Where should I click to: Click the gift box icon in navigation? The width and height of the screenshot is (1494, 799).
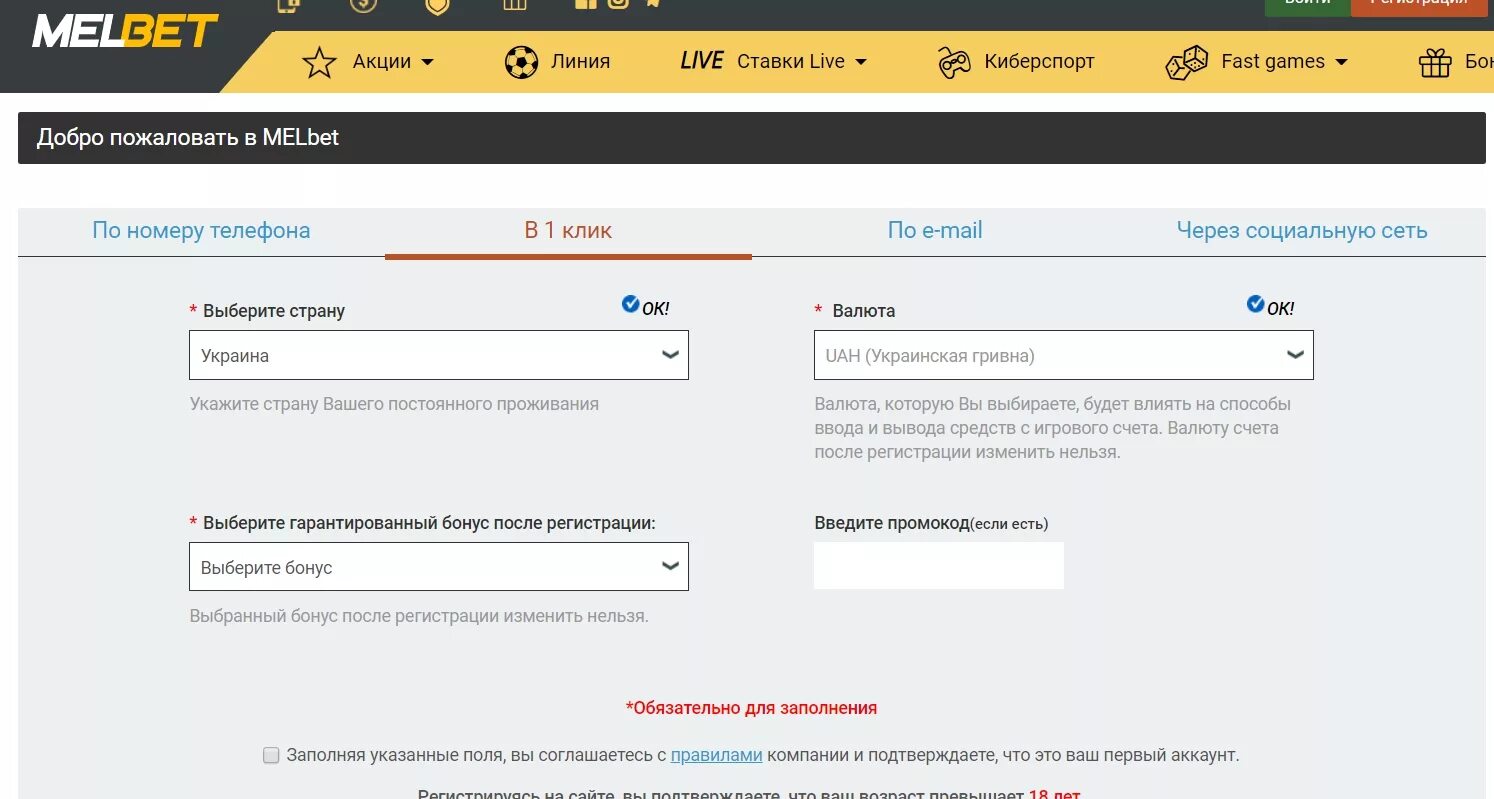click(x=1436, y=62)
